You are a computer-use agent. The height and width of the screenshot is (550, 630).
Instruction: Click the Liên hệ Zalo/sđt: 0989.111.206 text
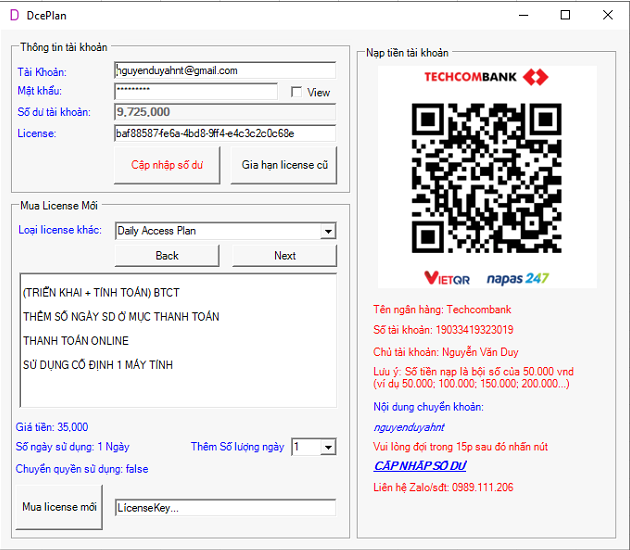tap(443, 487)
